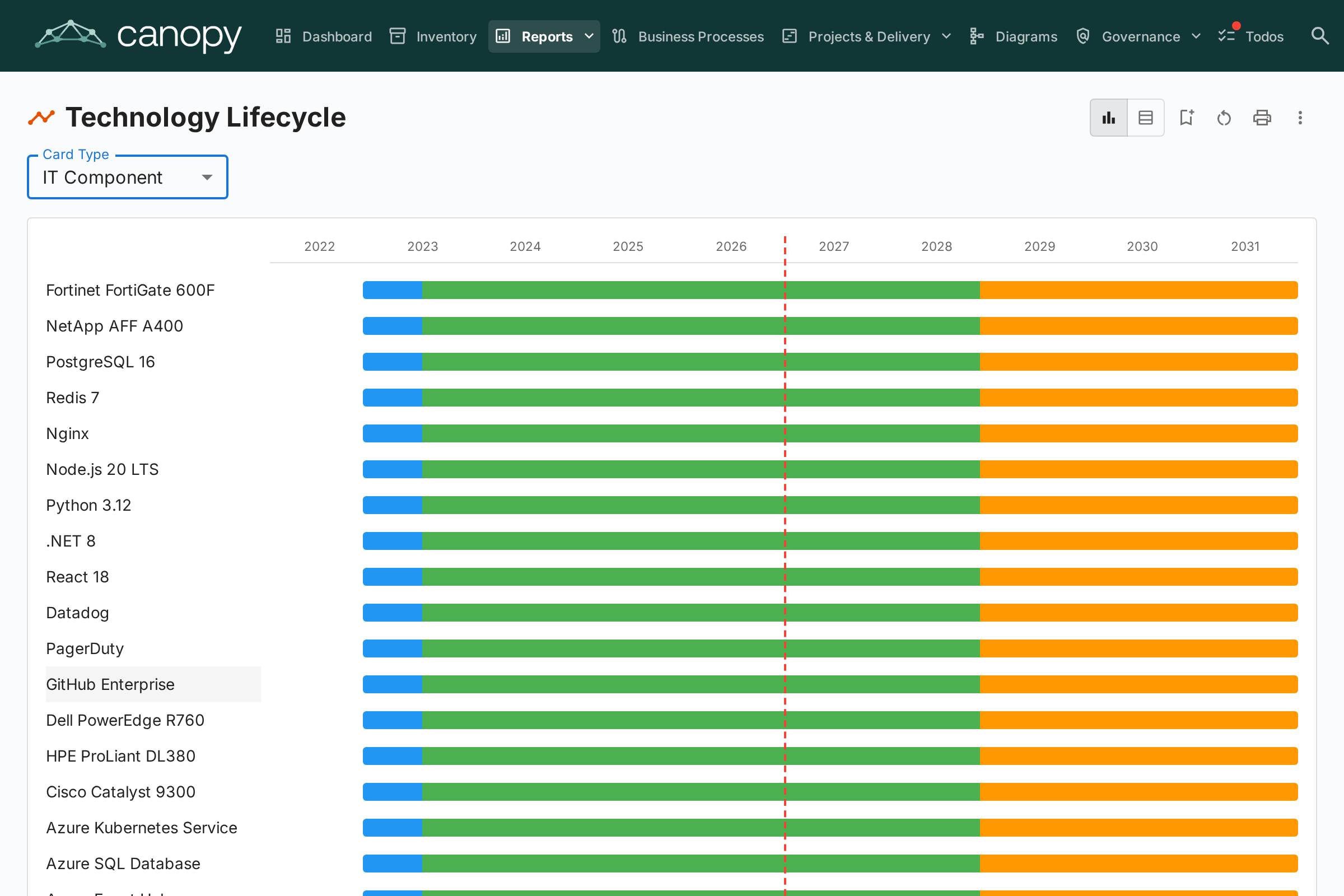Open the Reports menu
Screen dimensions: 1344x896
(x=544, y=36)
